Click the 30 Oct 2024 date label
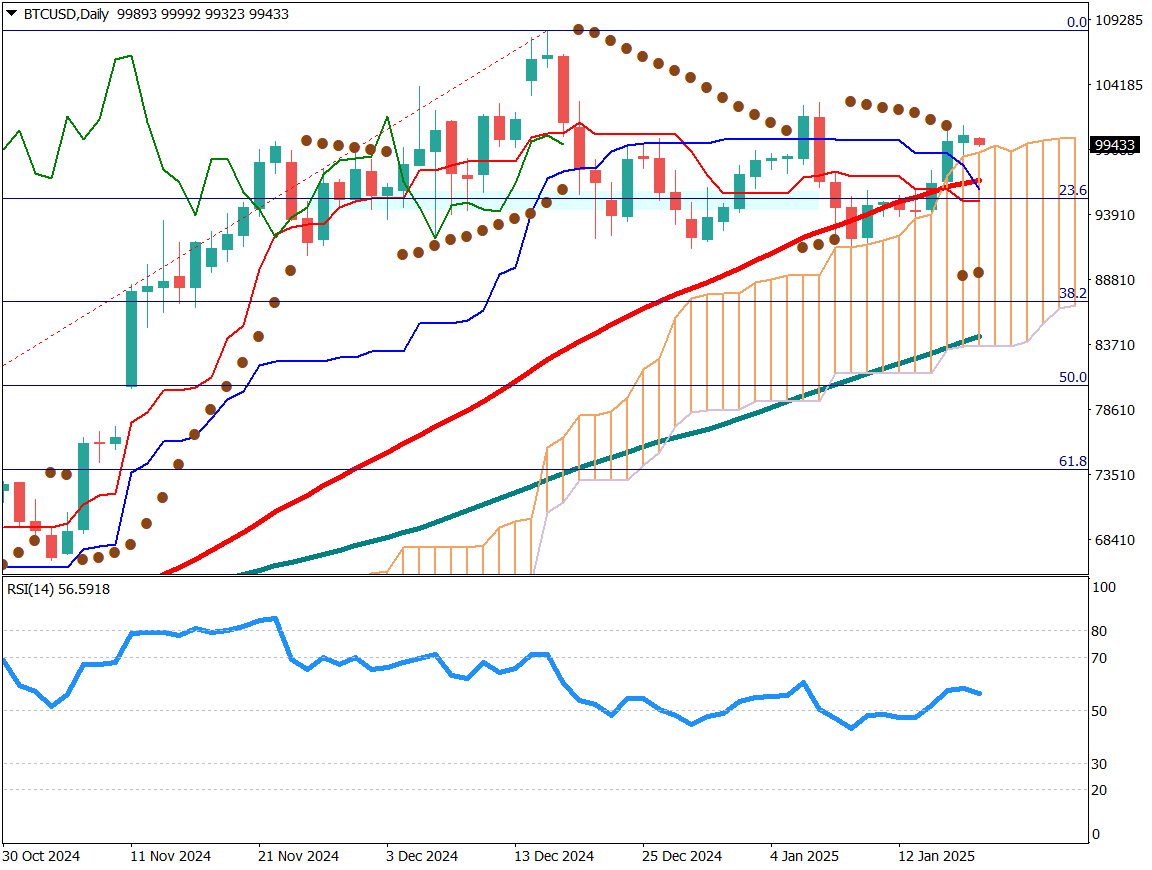 [42, 857]
